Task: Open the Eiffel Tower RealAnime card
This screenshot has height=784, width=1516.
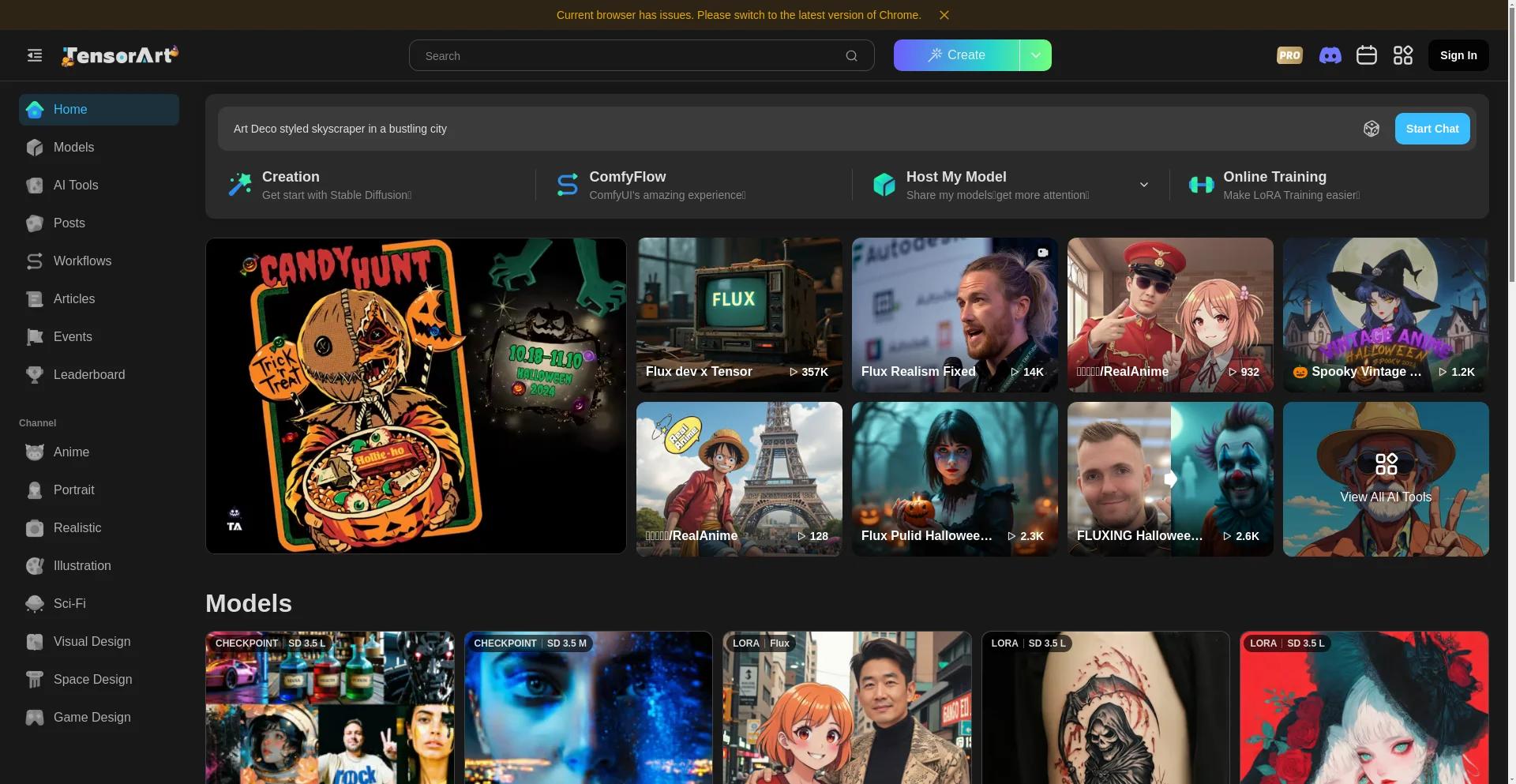Action: (x=740, y=479)
